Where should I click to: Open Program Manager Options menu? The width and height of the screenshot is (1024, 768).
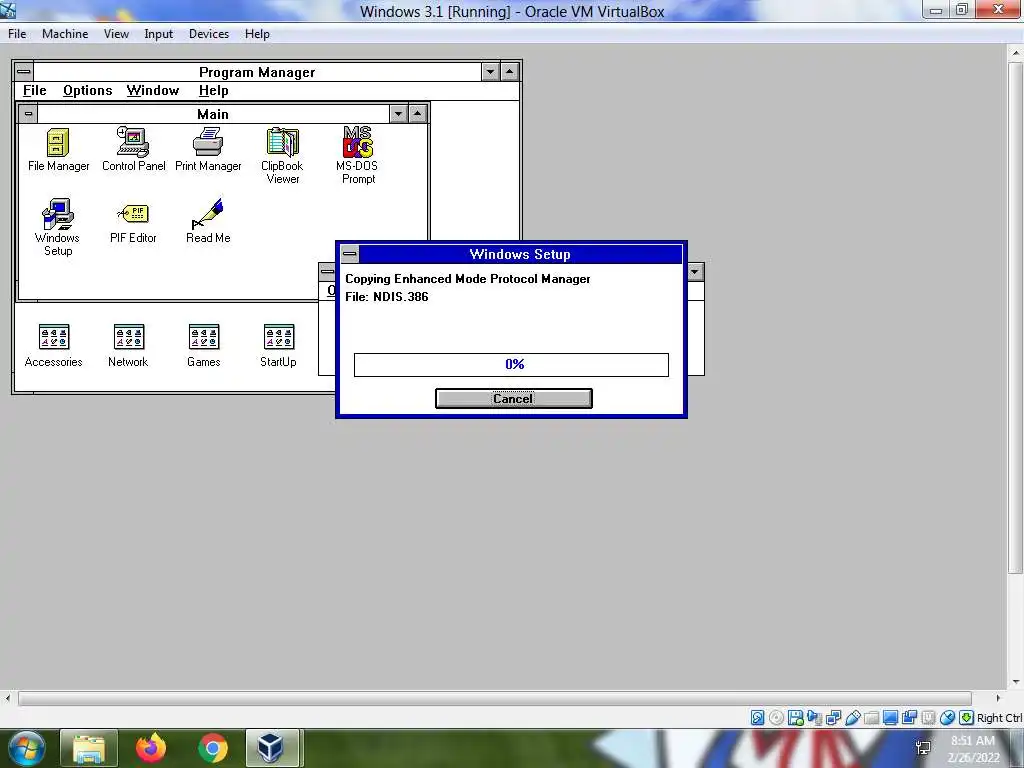click(x=88, y=91)
